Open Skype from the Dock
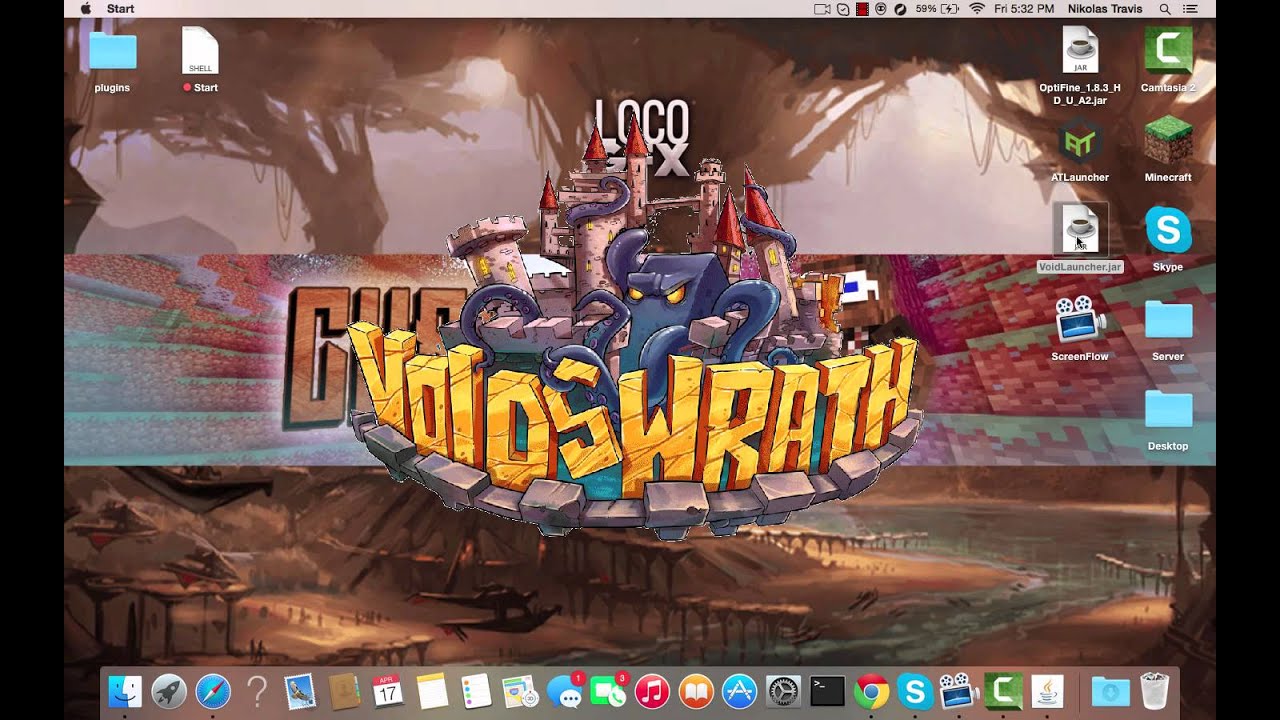 (915, 691)
